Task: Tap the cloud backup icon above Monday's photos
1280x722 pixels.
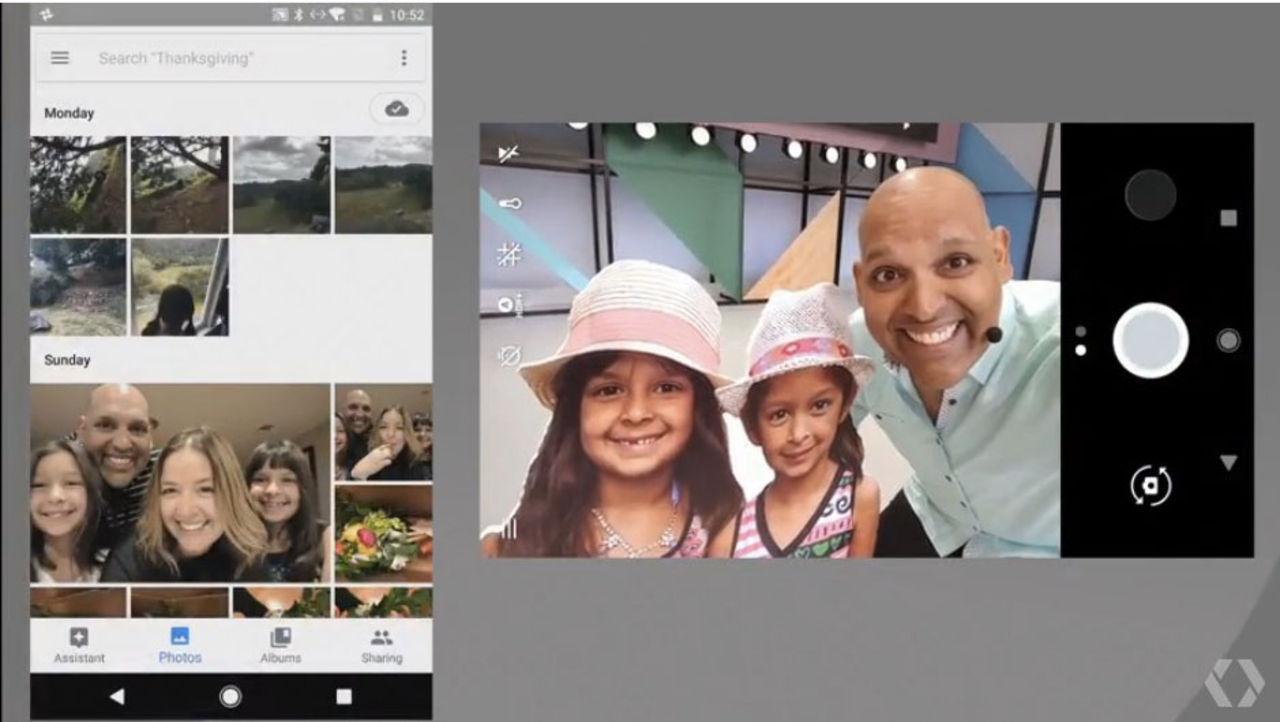Action: pyautogui.click(x=394, y=109)
